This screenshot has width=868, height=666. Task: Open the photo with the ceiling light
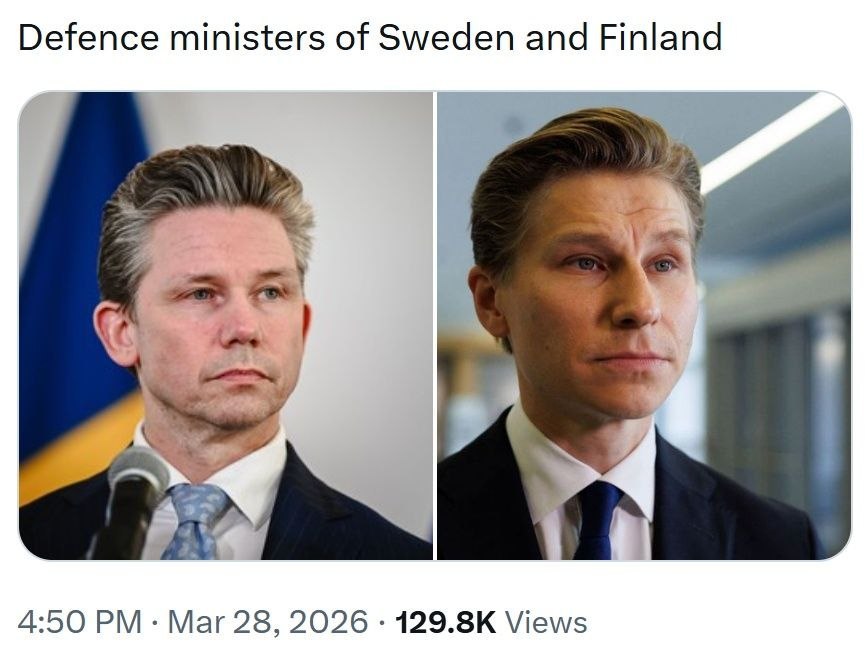point(643,326)
